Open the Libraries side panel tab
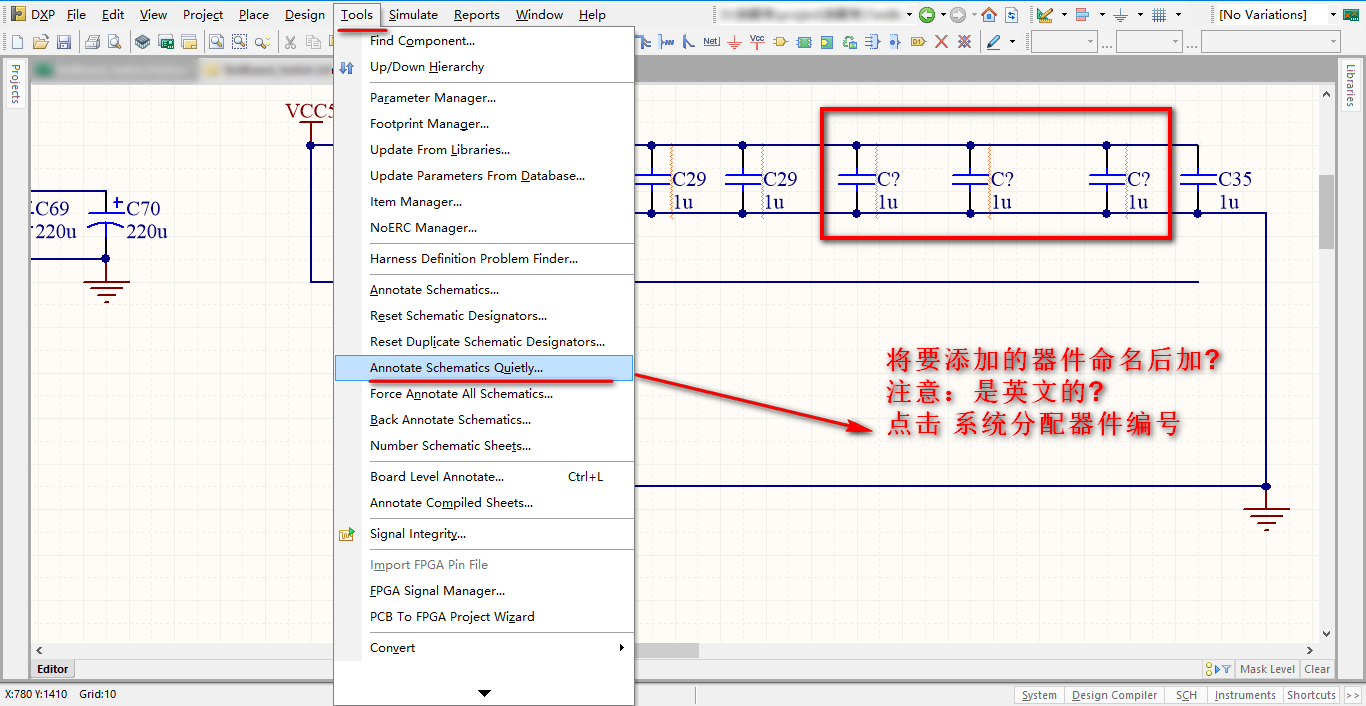This screenshot has width=1366, height=706. click(x=1351, y=86)
